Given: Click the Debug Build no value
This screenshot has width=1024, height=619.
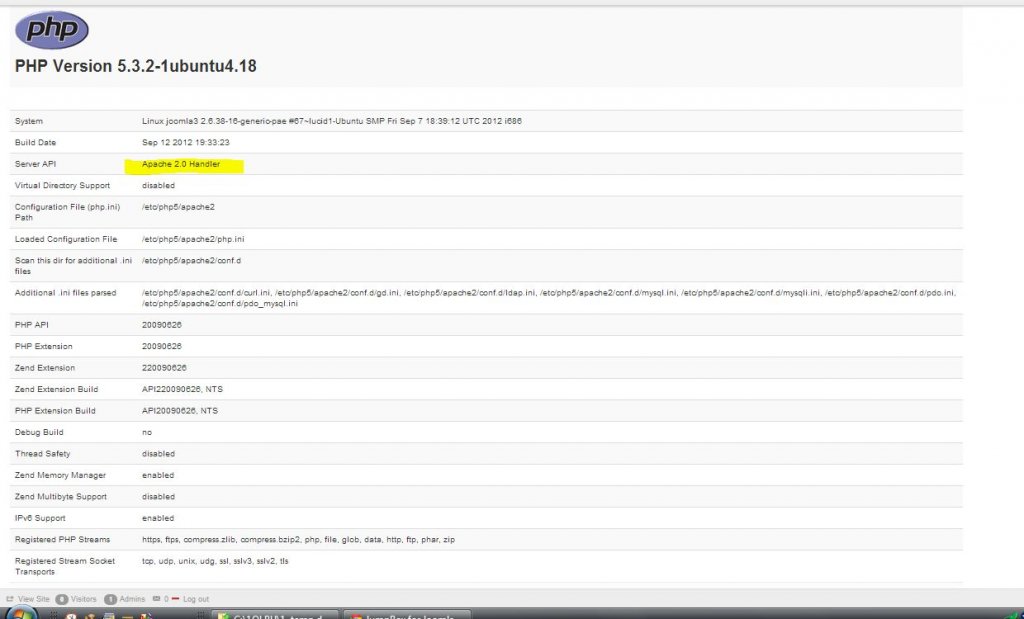Looking at the screenshot, I should click(147, 432).
